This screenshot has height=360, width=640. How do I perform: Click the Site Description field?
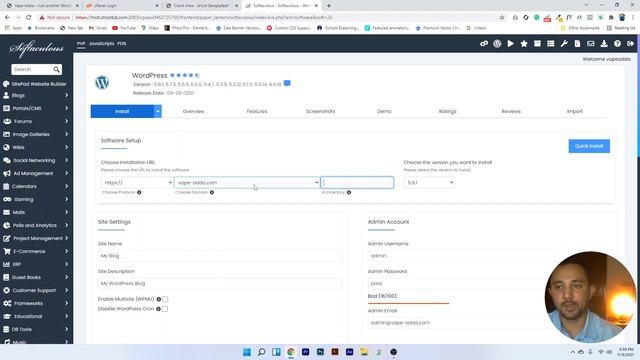click(220, 283)
